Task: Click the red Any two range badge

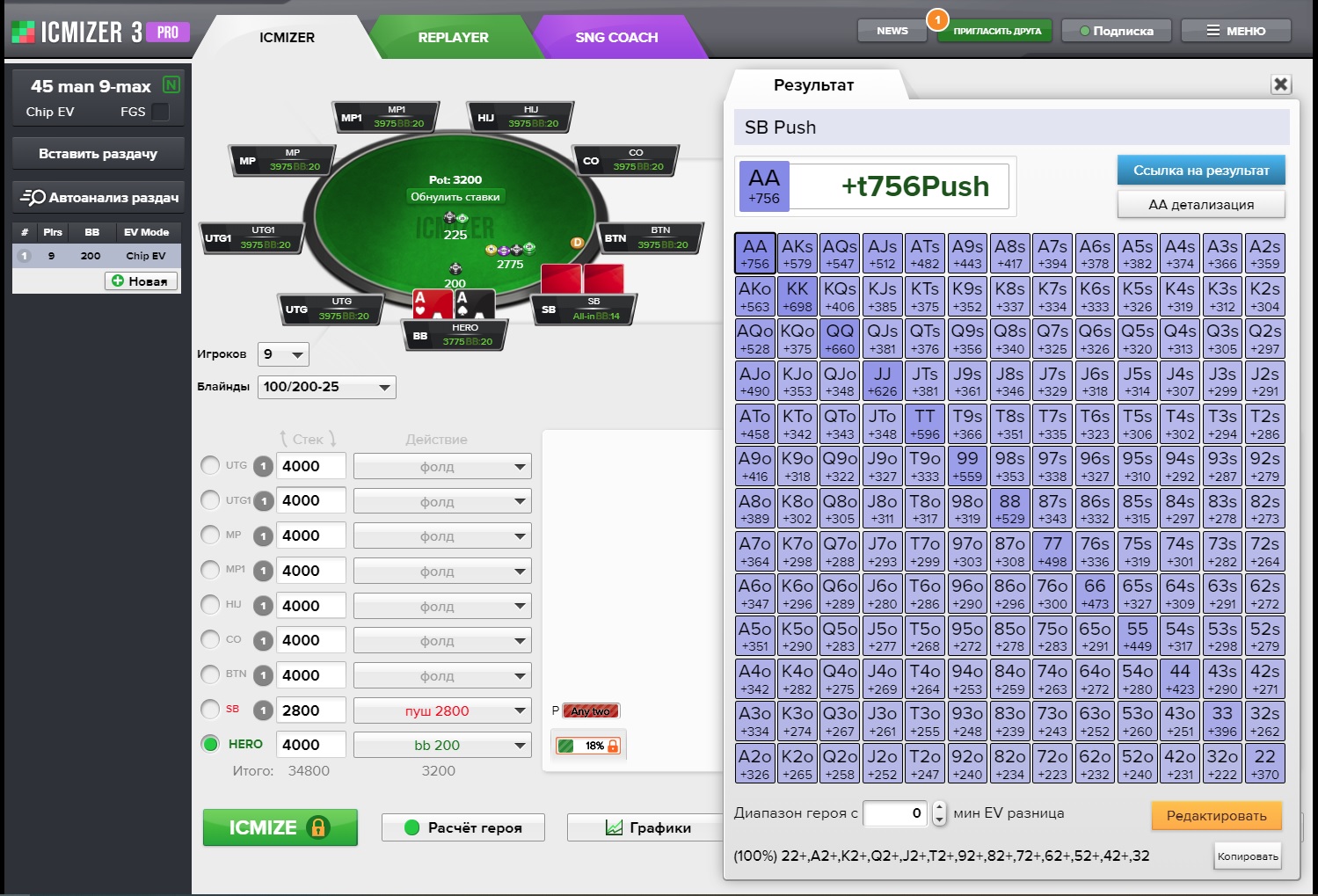Action: point(590,710)
